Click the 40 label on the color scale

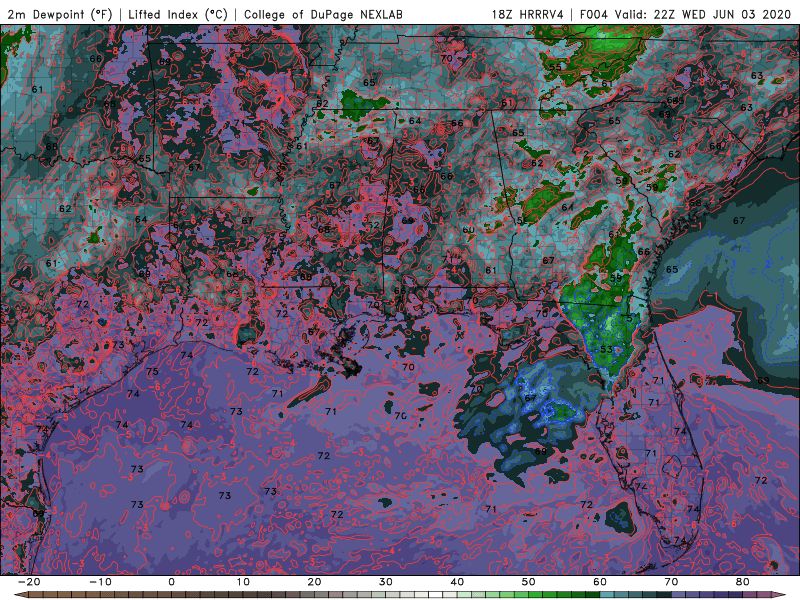coord(457,582)
